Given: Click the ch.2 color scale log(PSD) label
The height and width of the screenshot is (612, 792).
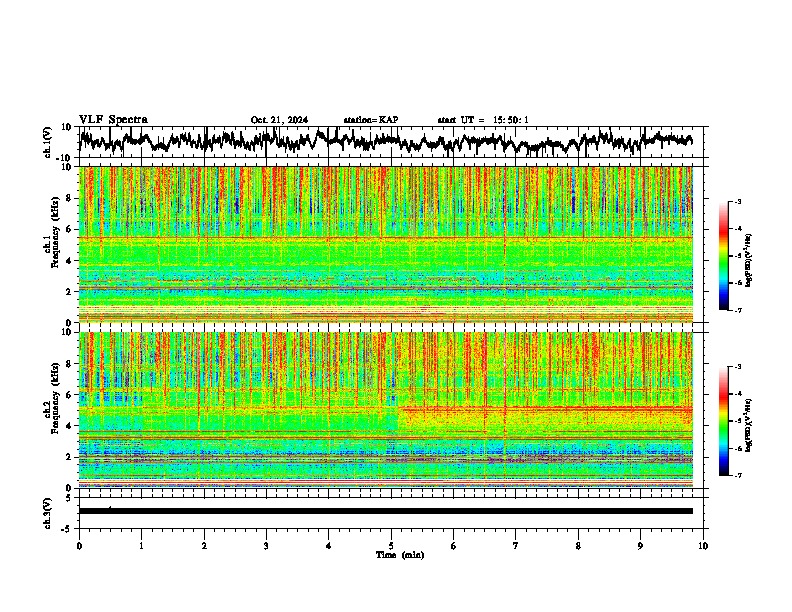Looking at the screenshot, I should 749,424.
